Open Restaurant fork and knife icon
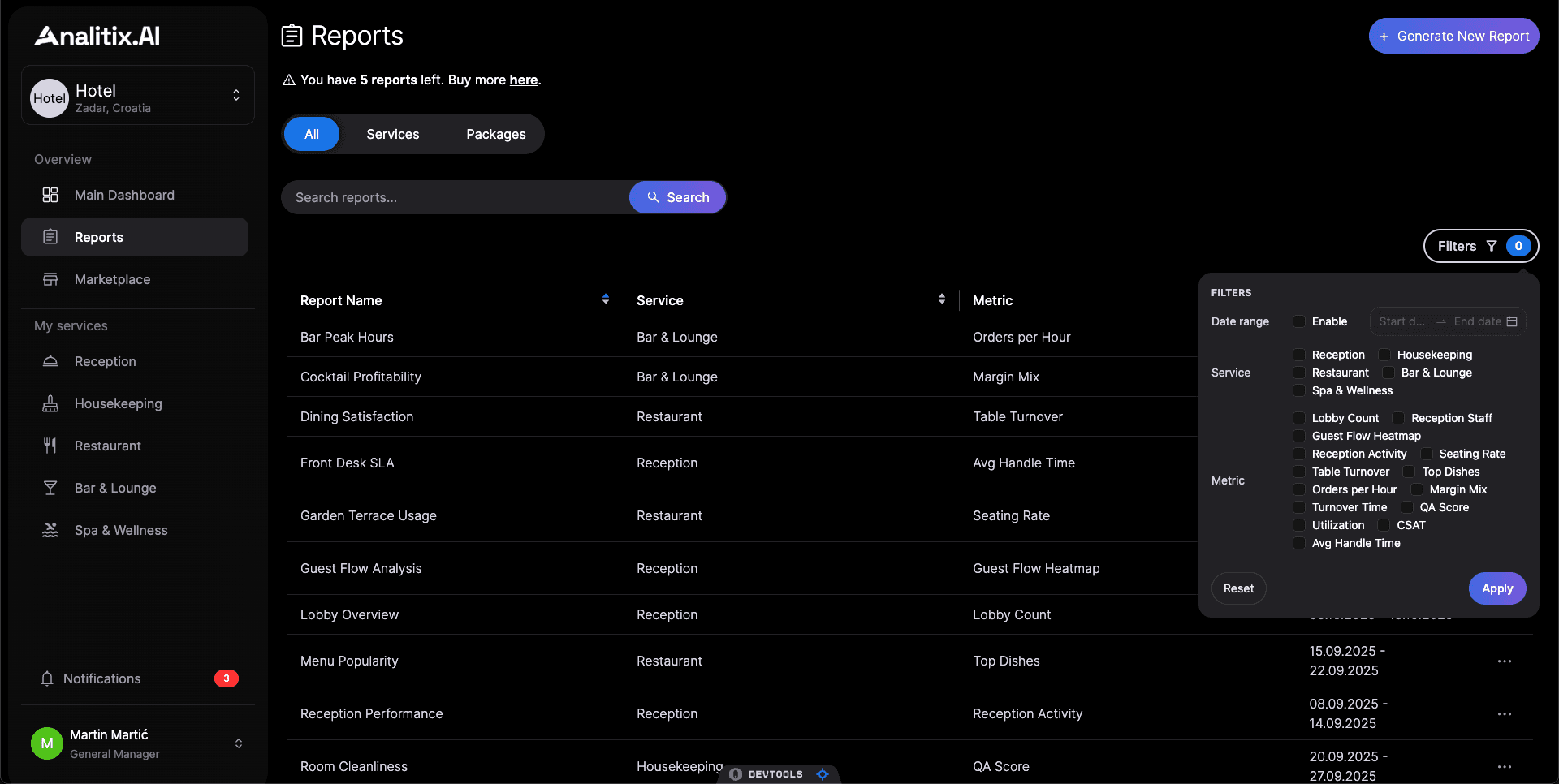The width and height of the screenshot is (1559, 784). pyautogui.click(x=50, y=446)
